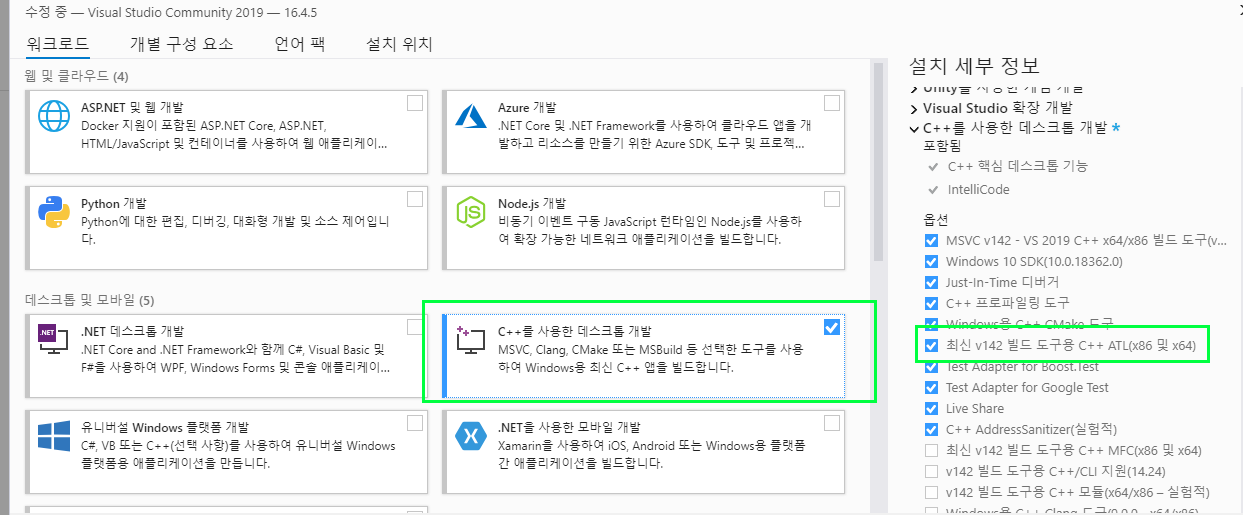Image resolution: width=1243 pixels, height=515 pixels.
Task: Open the 개별 구성 요소 tab
Action: (181, 44)
